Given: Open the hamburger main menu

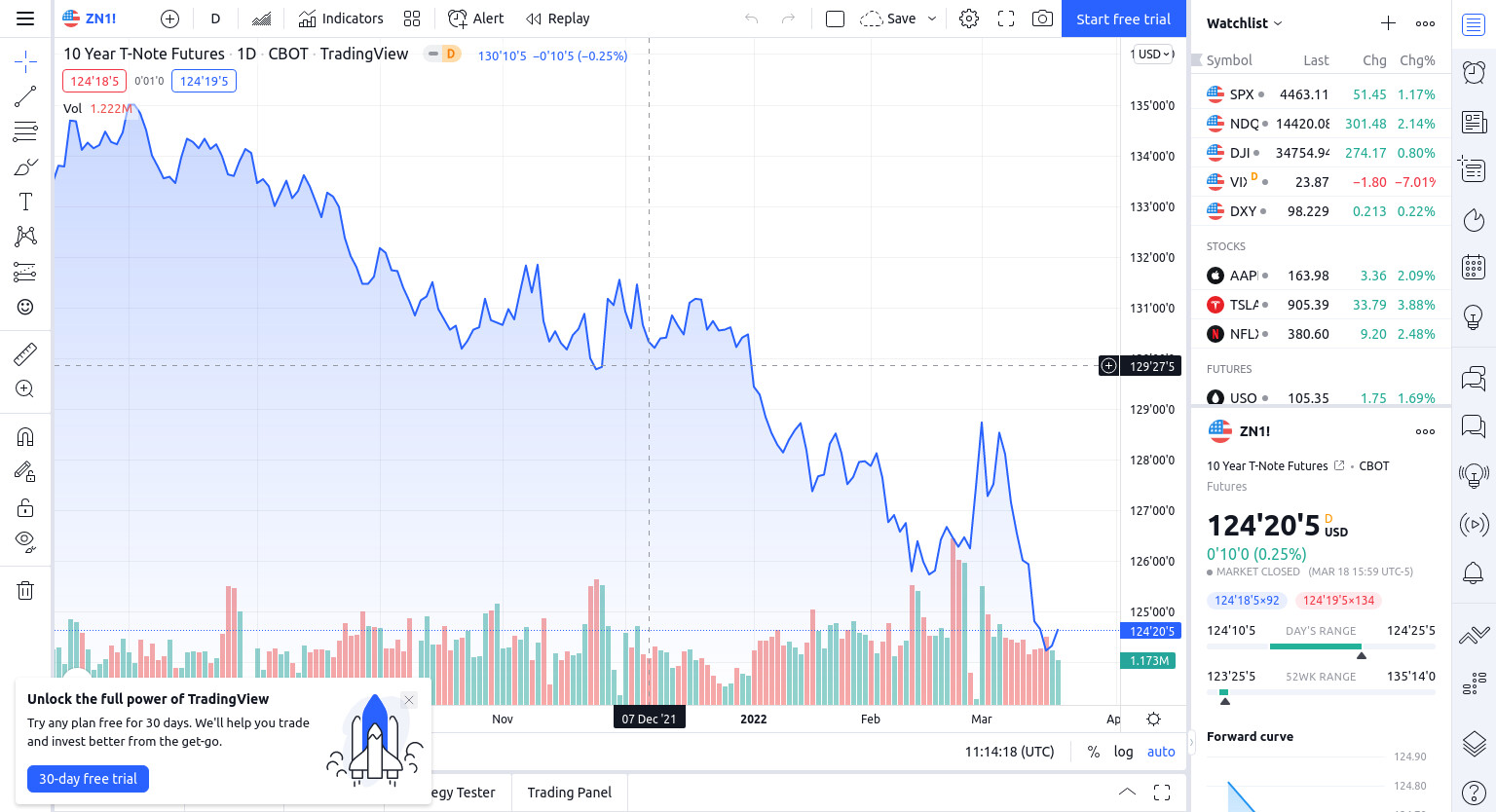Looking at the screenshot, I should [x=25, y=18].
